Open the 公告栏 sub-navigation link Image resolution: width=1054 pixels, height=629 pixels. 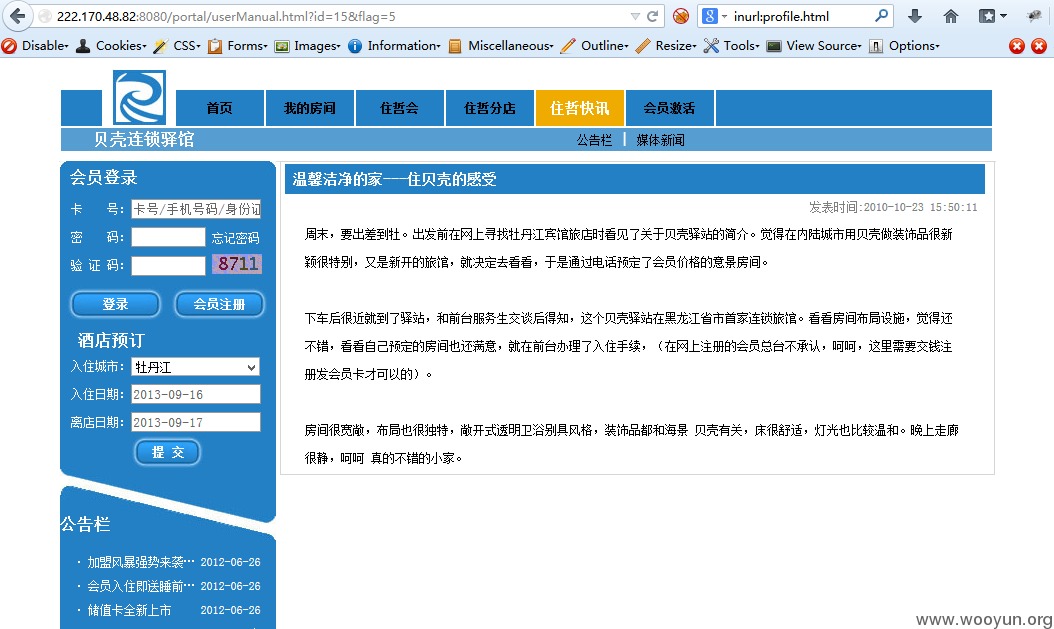(x=594, y=140)
